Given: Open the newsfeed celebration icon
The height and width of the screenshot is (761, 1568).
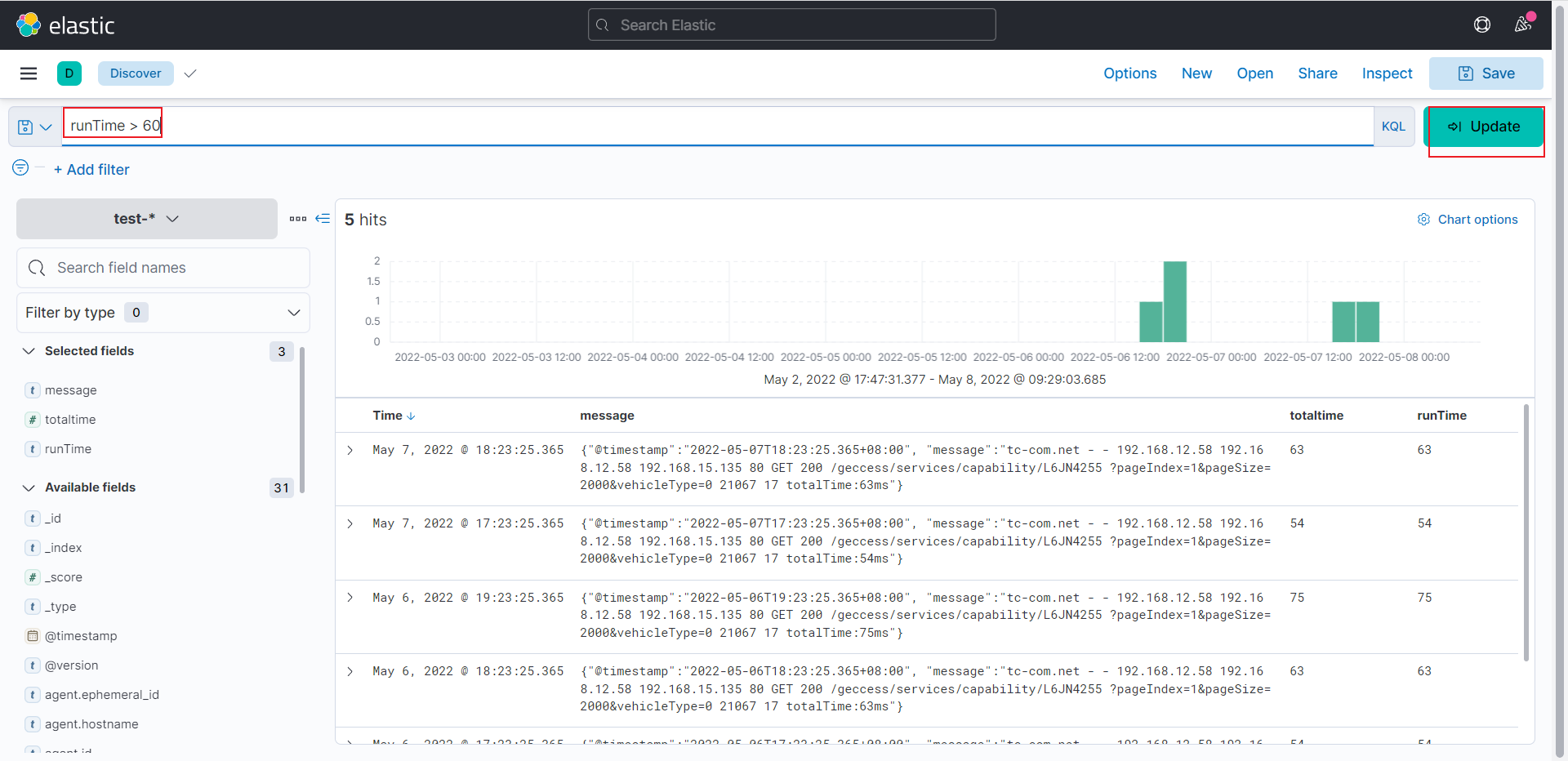Looking at the screenshot, I should (1523, 24).
